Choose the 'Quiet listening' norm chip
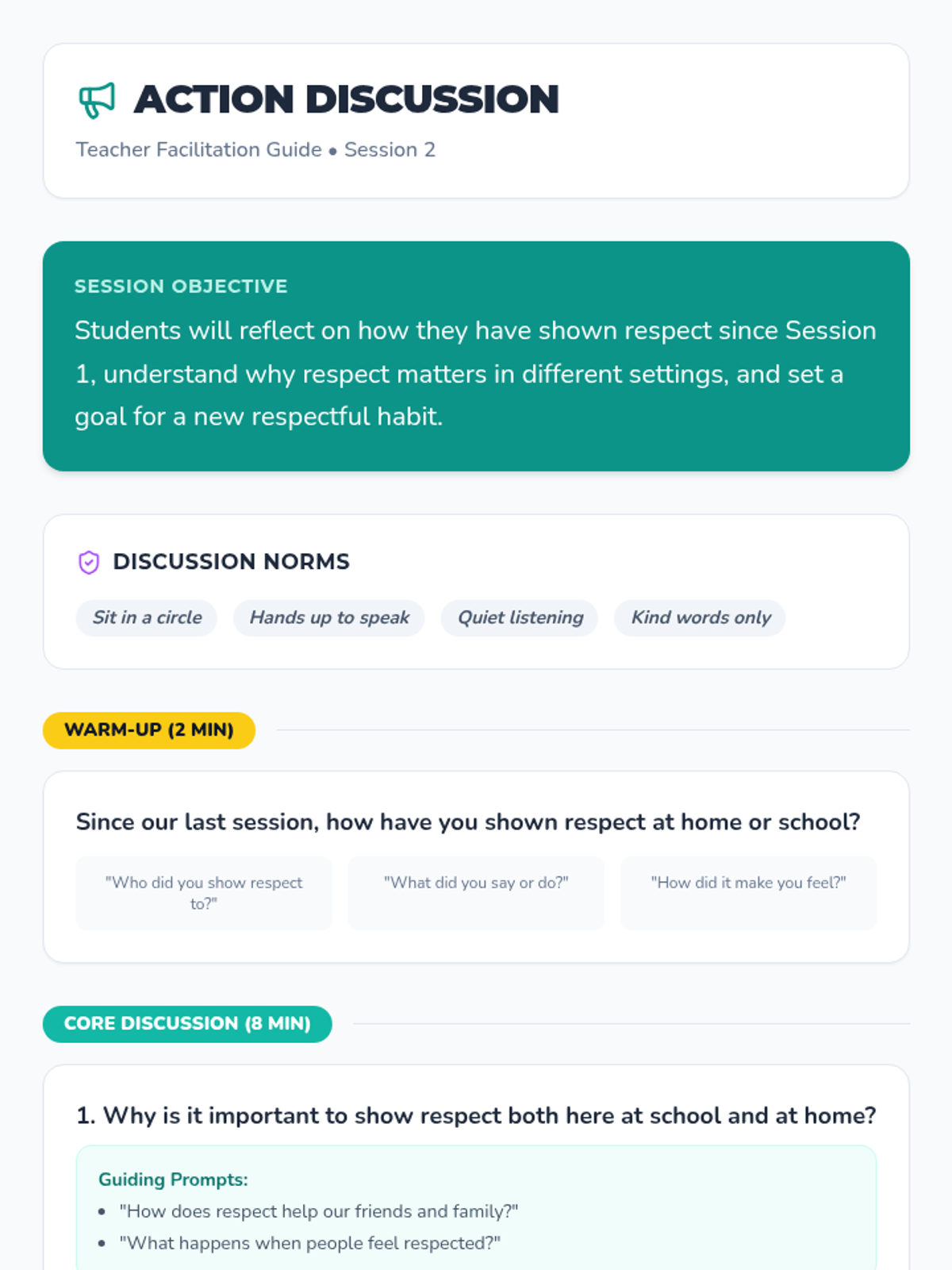 click(520, 618)
